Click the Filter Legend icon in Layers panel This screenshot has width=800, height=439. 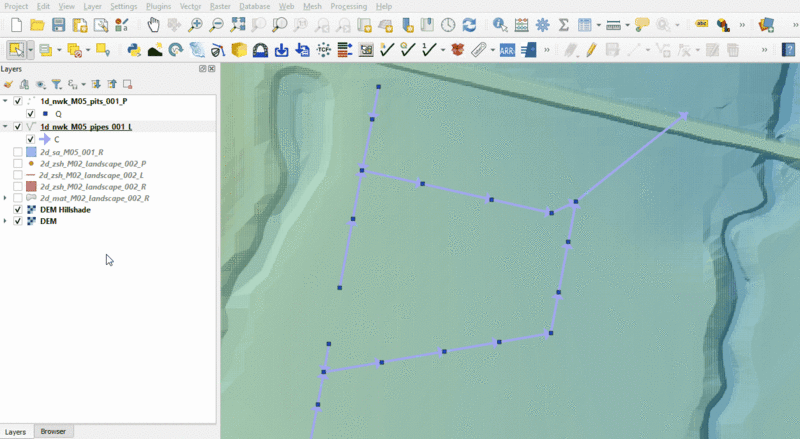pyautogui.click(x=56, y=85)
